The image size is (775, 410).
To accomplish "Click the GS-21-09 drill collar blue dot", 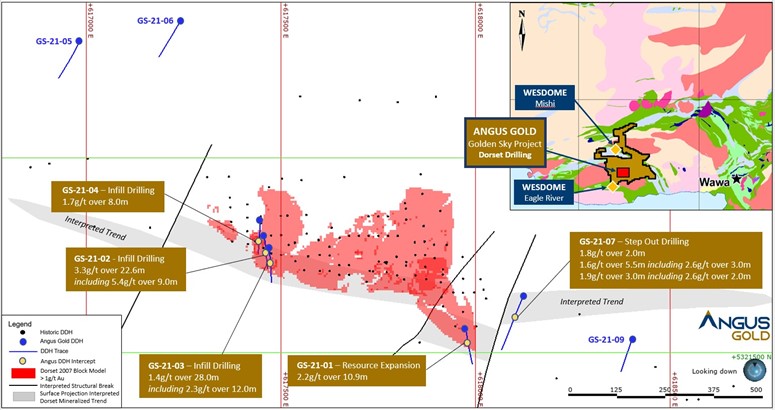I will (x=632, y=339).
